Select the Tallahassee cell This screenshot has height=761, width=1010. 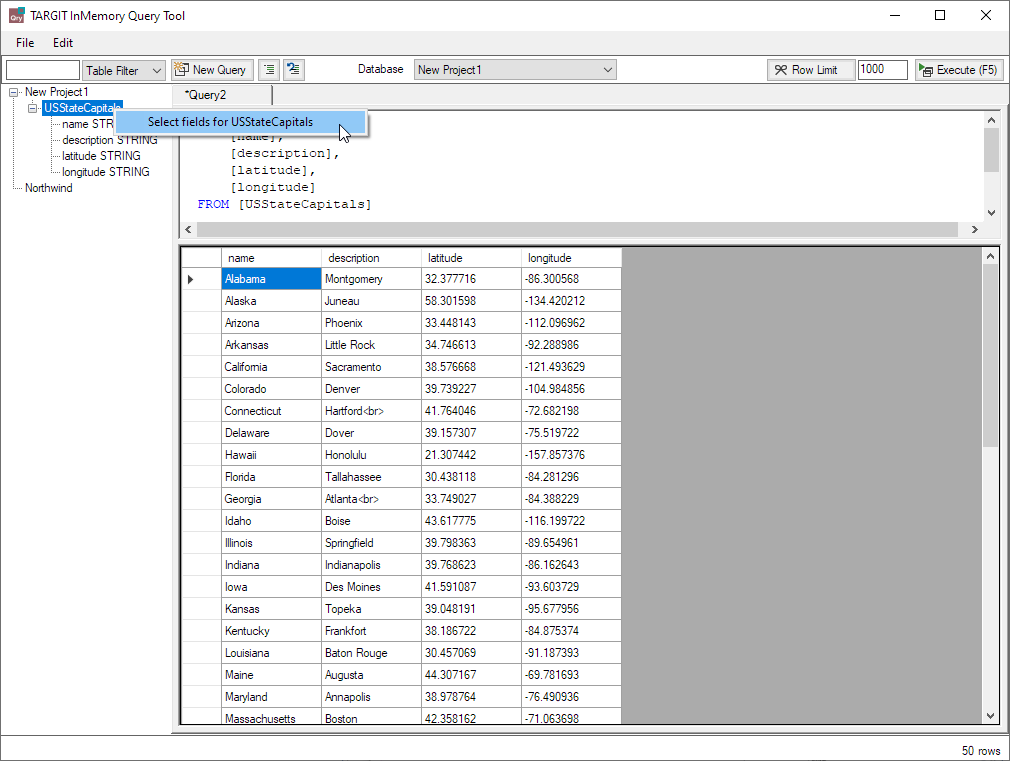pyautogui.click(x=371, y=477)
